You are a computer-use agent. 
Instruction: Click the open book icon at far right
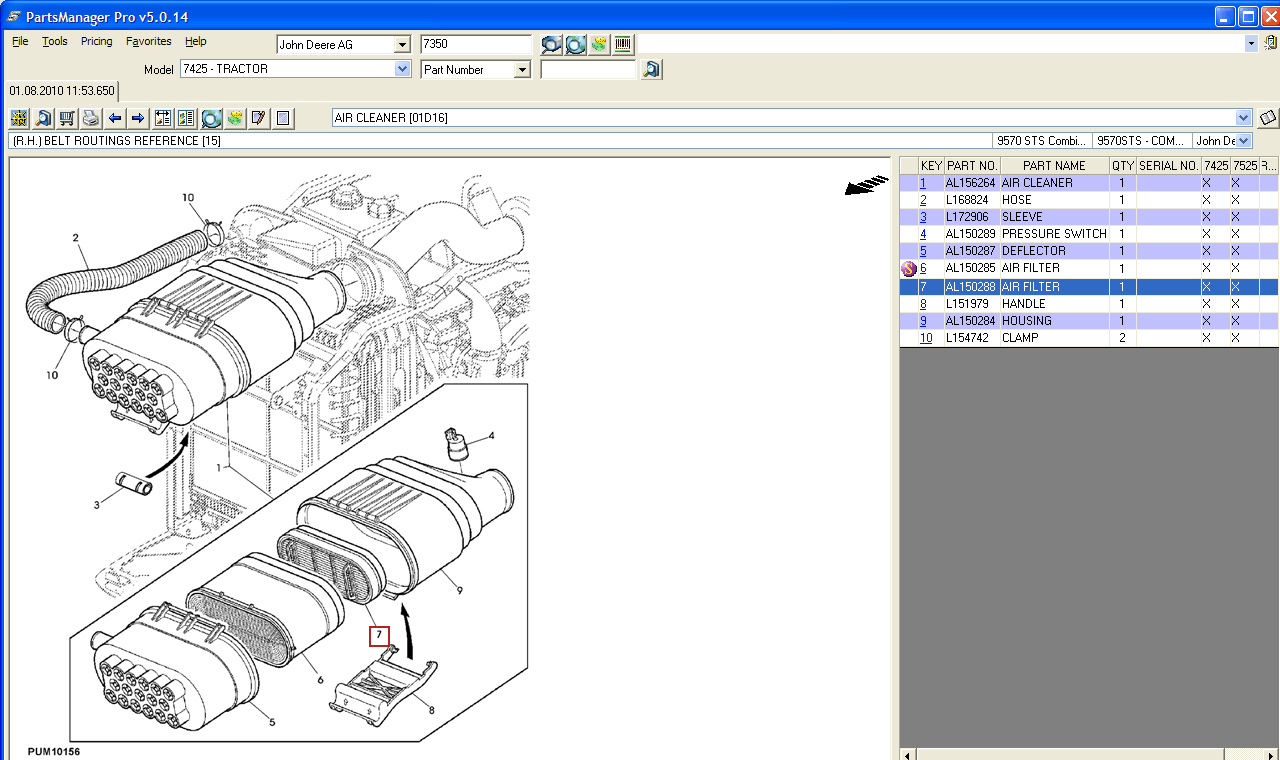point(1268,118)
